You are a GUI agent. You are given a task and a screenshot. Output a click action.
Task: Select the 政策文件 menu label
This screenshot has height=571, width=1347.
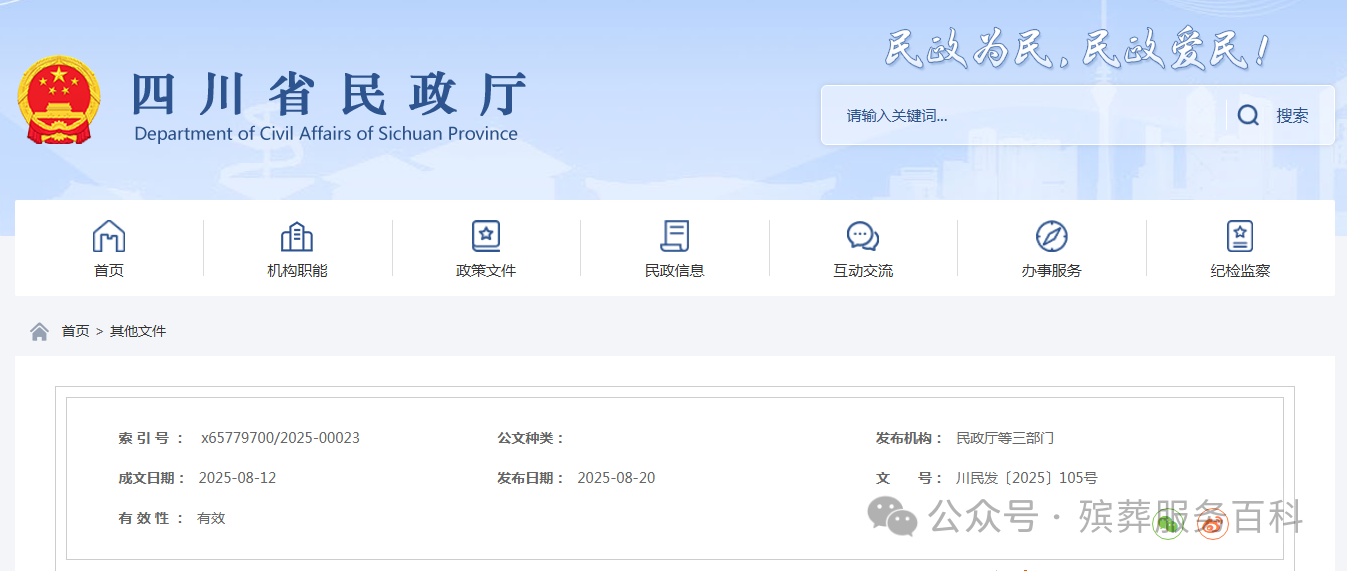[x=486, y=271]
